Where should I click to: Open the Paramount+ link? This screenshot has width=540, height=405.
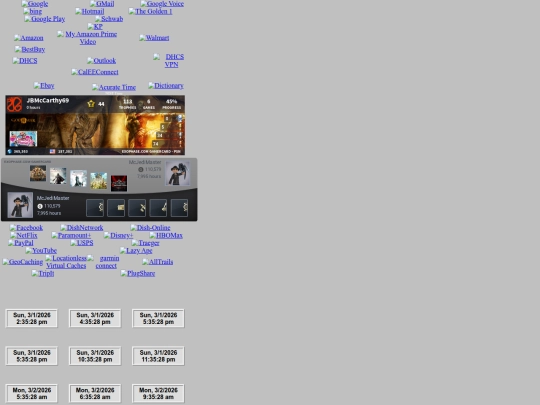[x=71, y=235]
